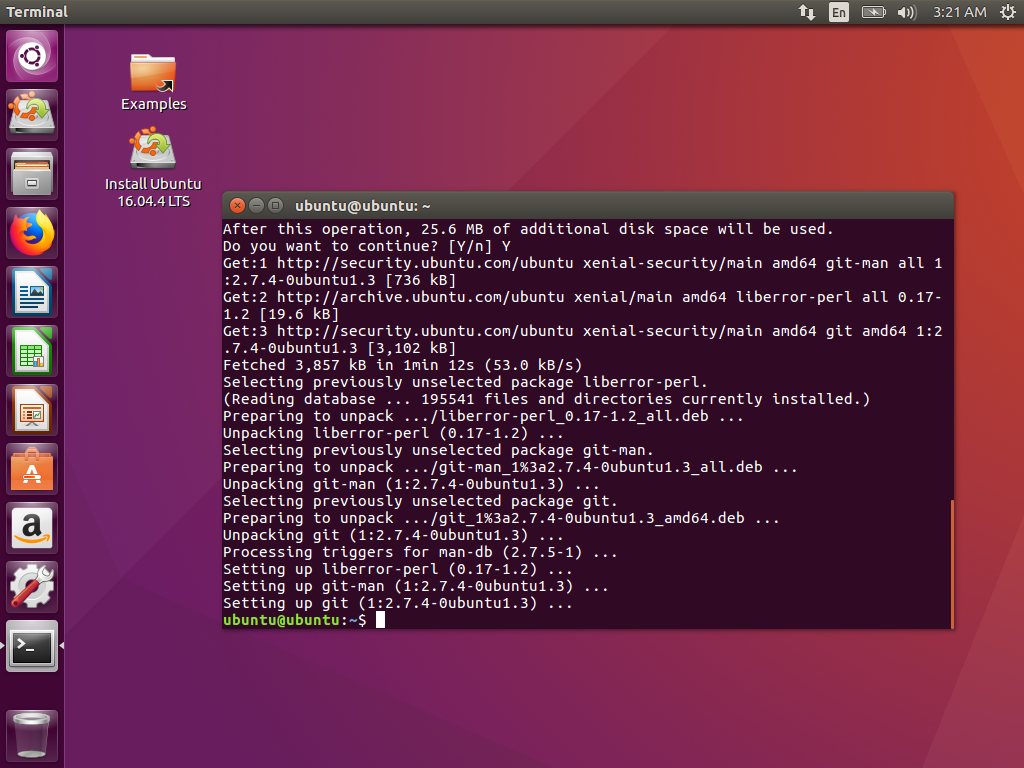Open the battery status menu
Viewport: 1024px width, 768px height.
tap(873, 12)
